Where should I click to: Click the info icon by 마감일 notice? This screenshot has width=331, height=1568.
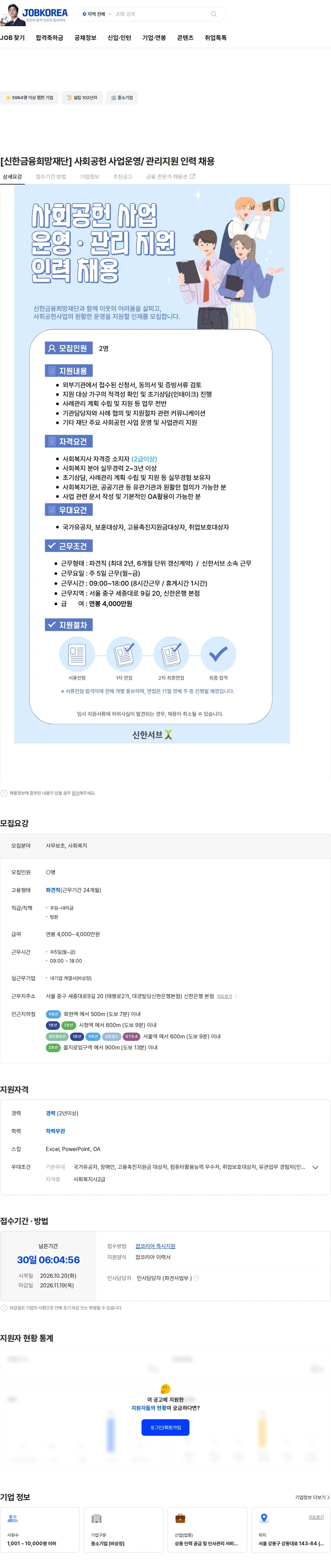[4, 1307]
